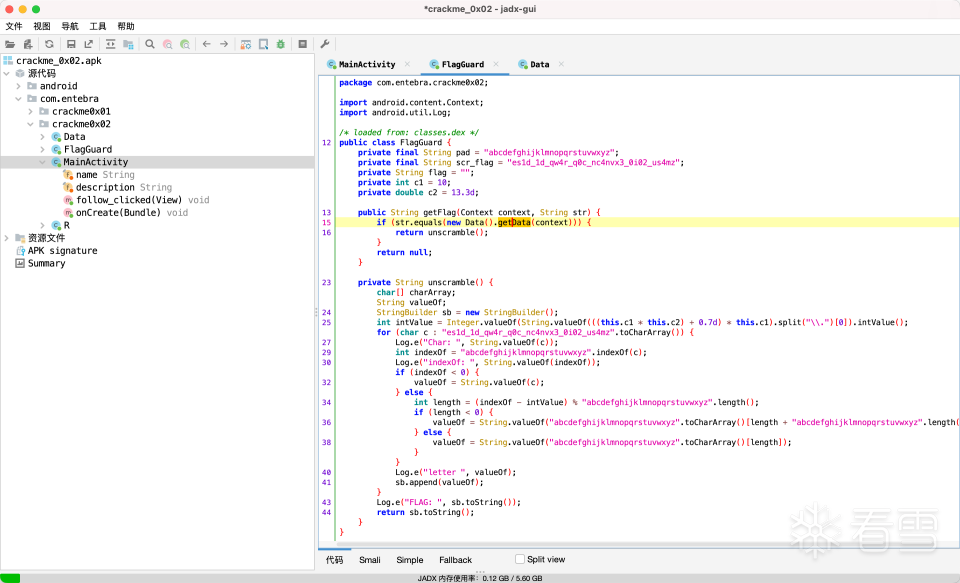This screenshot has height=583, width=960.
Task: Collapse the MainActivity class node
Action: coord(42,162)
